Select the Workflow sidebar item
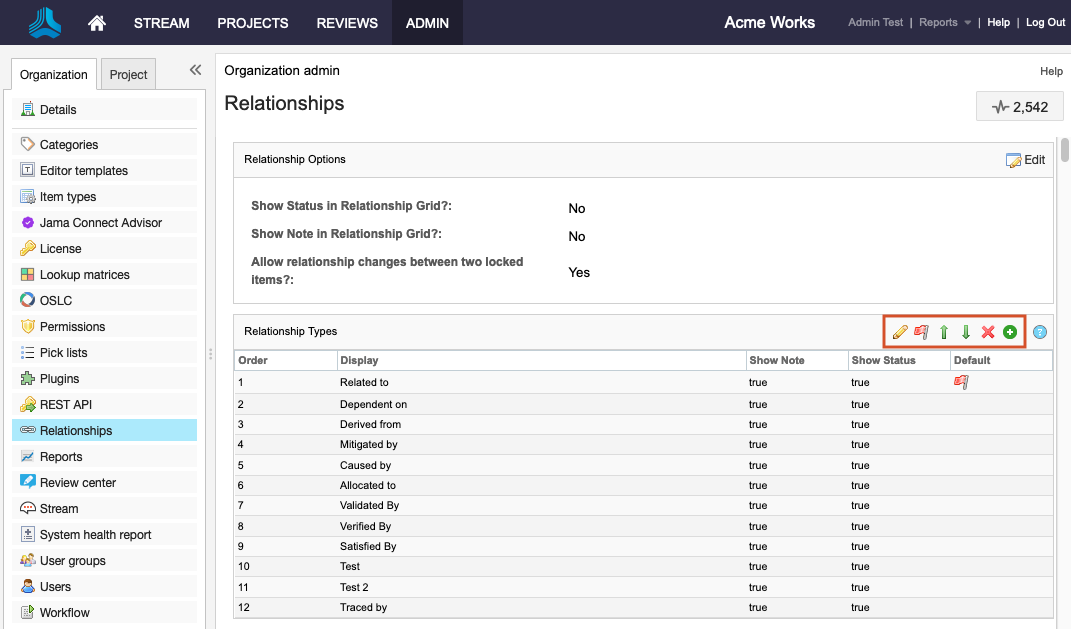1071x629 pixels. pyautogui.click(x=64, y=613)
